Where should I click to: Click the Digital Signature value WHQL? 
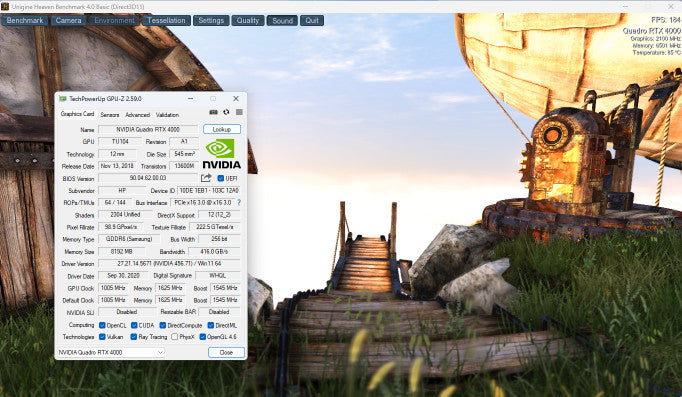pos(218,276)
